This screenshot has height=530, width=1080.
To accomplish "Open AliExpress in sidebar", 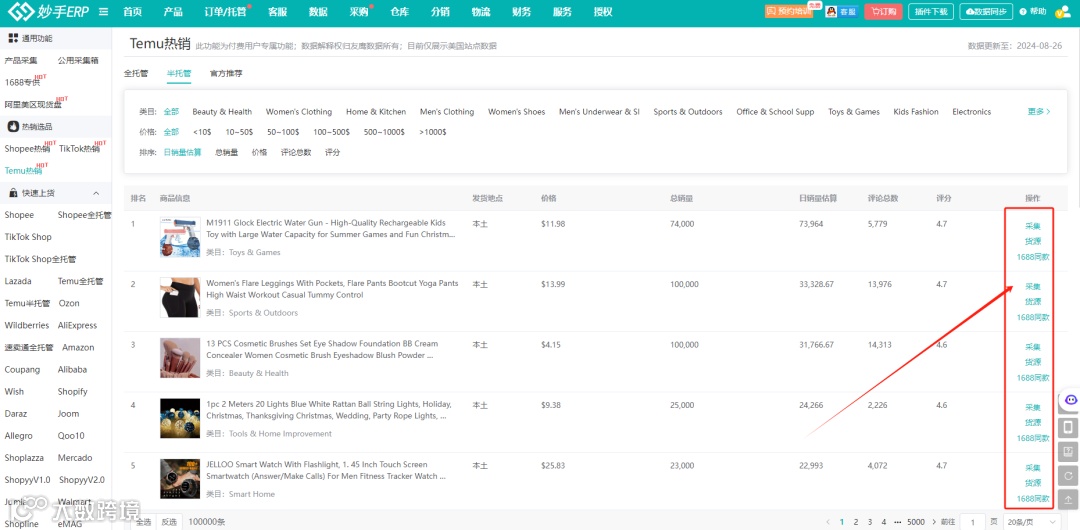I will (77, 325).
